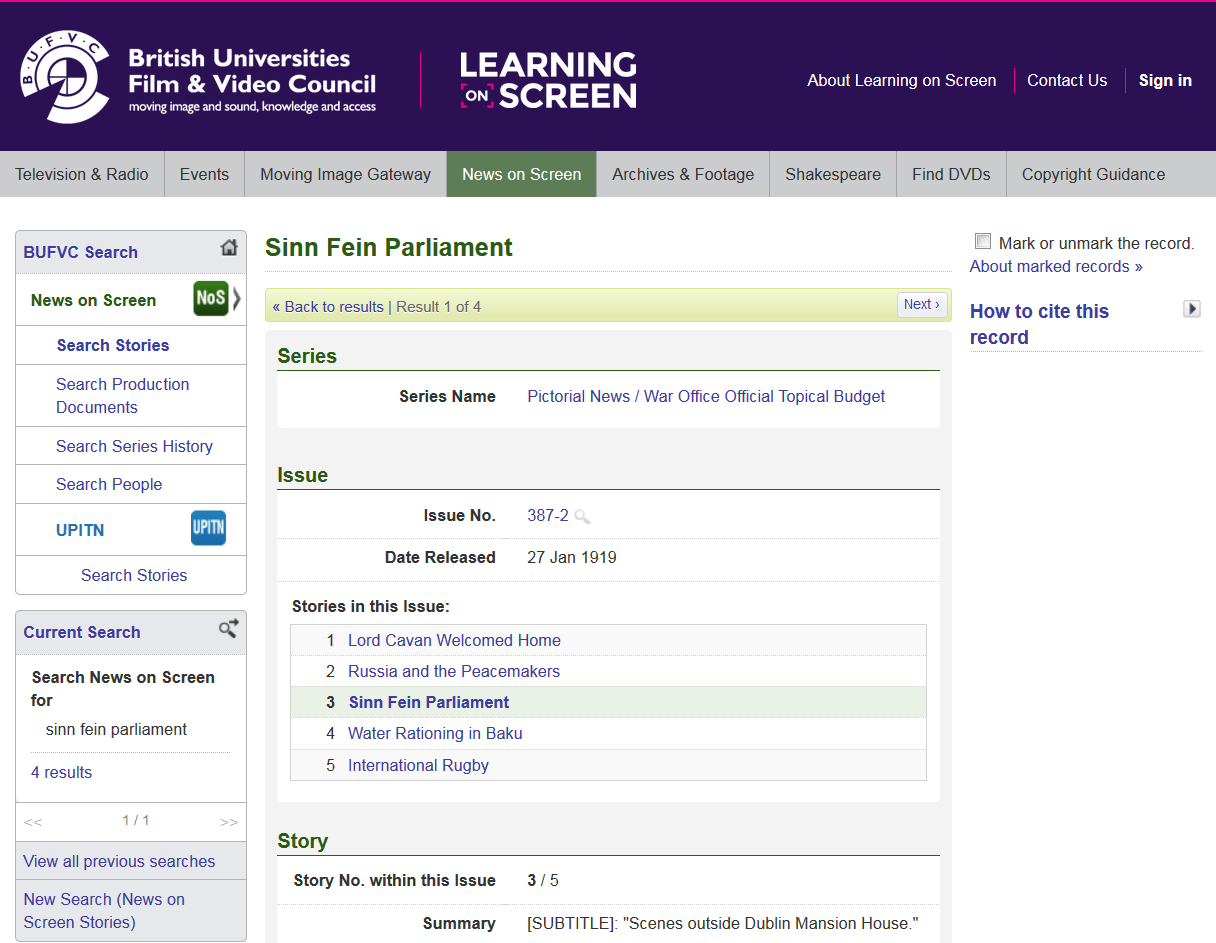
Task: Click the blue UPITN badge icon
Action: [208, 528]
